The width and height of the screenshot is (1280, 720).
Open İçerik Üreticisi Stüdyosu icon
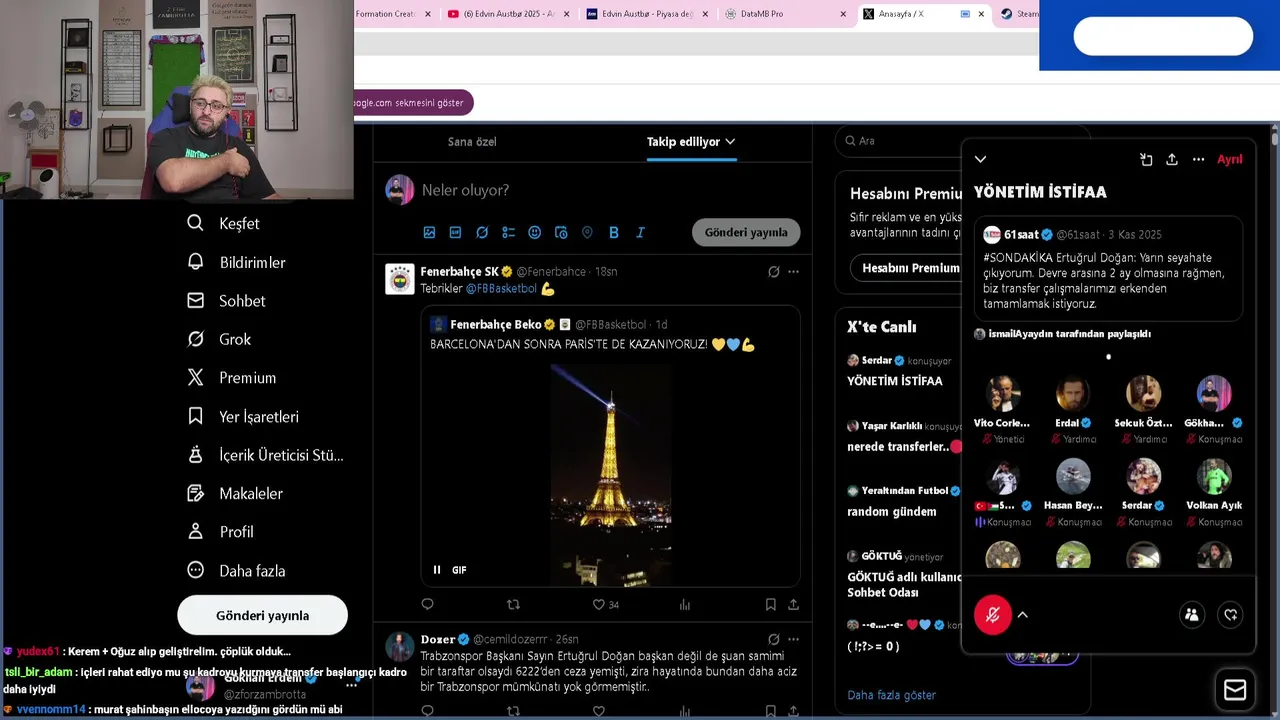pyautogui.click(x=195, y=455)
